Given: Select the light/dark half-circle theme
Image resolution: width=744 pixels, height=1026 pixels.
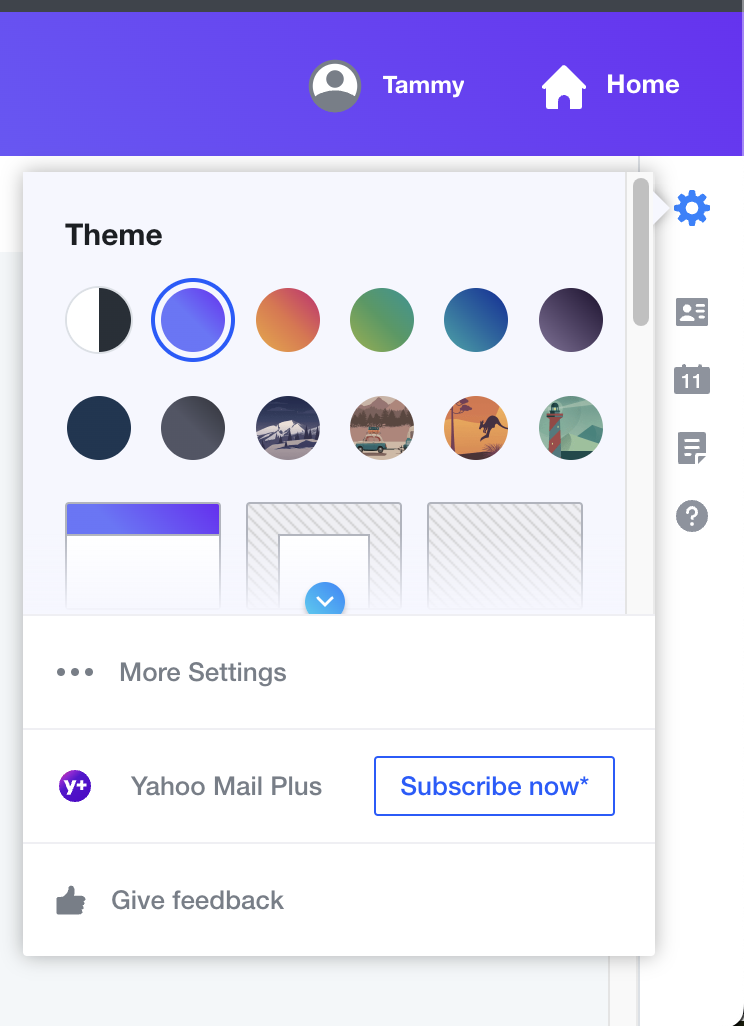Looking at the screenshot, I should point(99,320).
